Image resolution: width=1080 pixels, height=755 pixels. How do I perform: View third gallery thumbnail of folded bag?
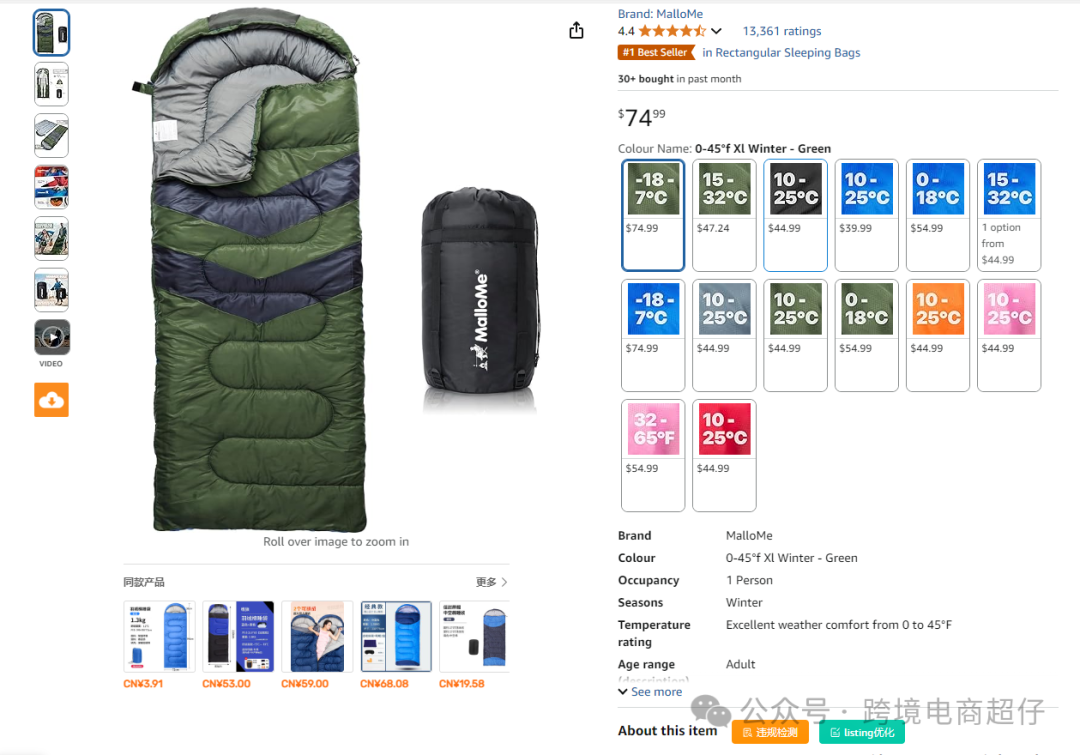click(52, 136)
